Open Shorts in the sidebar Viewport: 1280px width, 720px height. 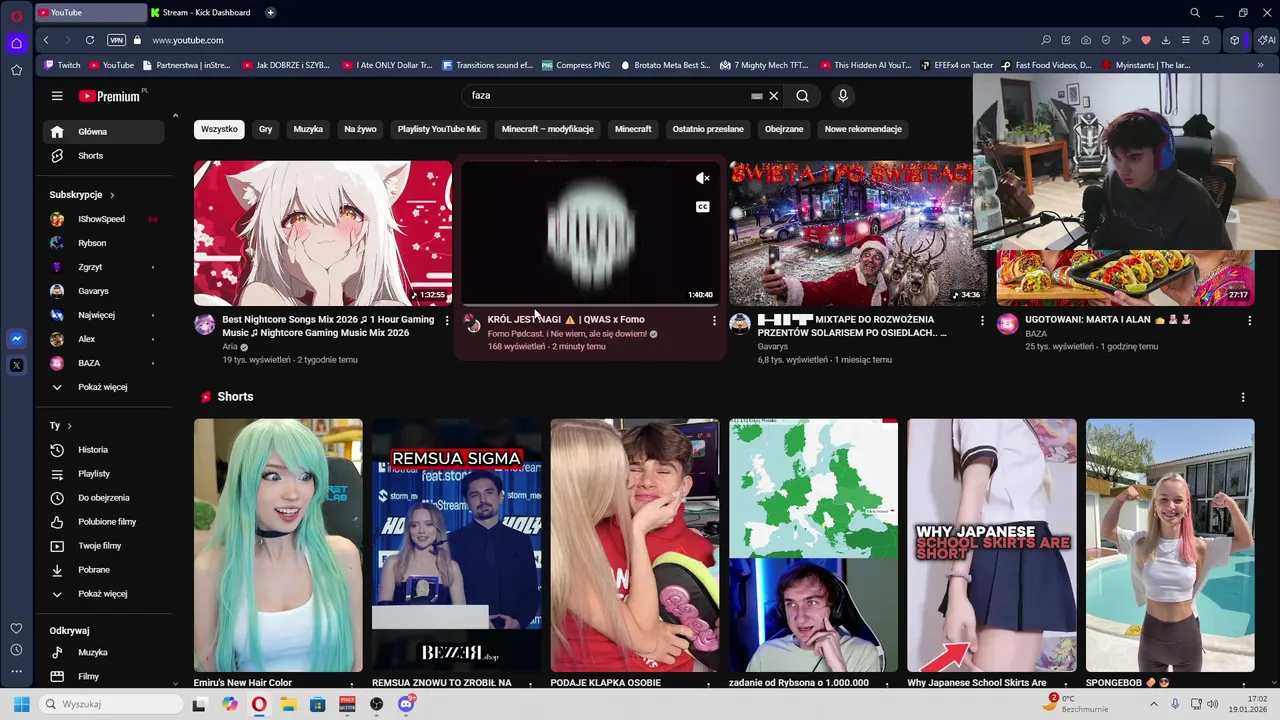tap(103, 156)
